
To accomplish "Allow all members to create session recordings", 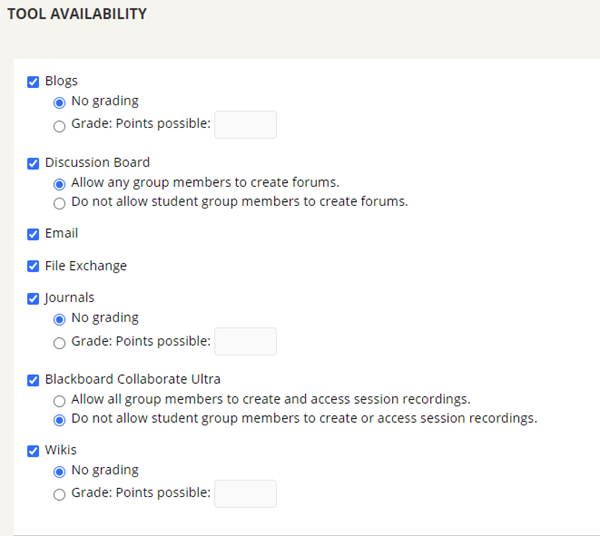I will pos(59,401).
